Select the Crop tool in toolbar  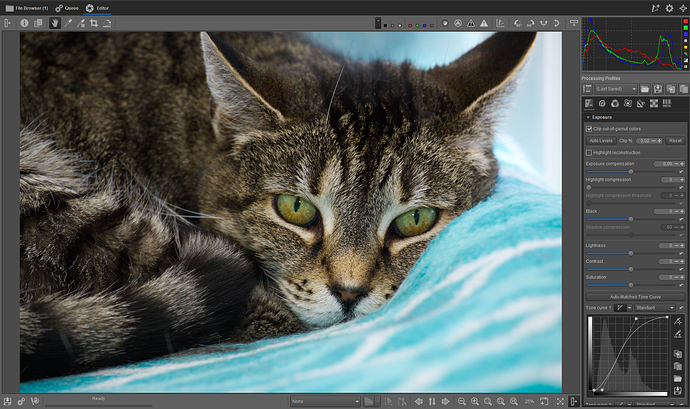tap(94, 23)
